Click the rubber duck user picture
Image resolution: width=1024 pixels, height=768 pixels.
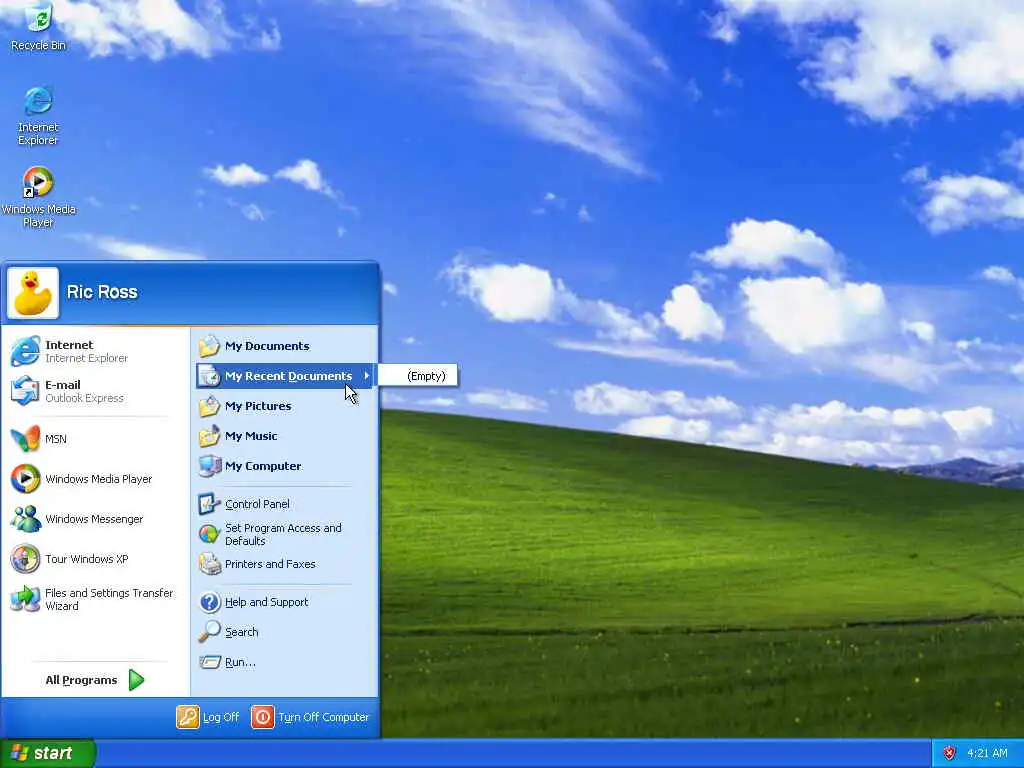[33, 293]
